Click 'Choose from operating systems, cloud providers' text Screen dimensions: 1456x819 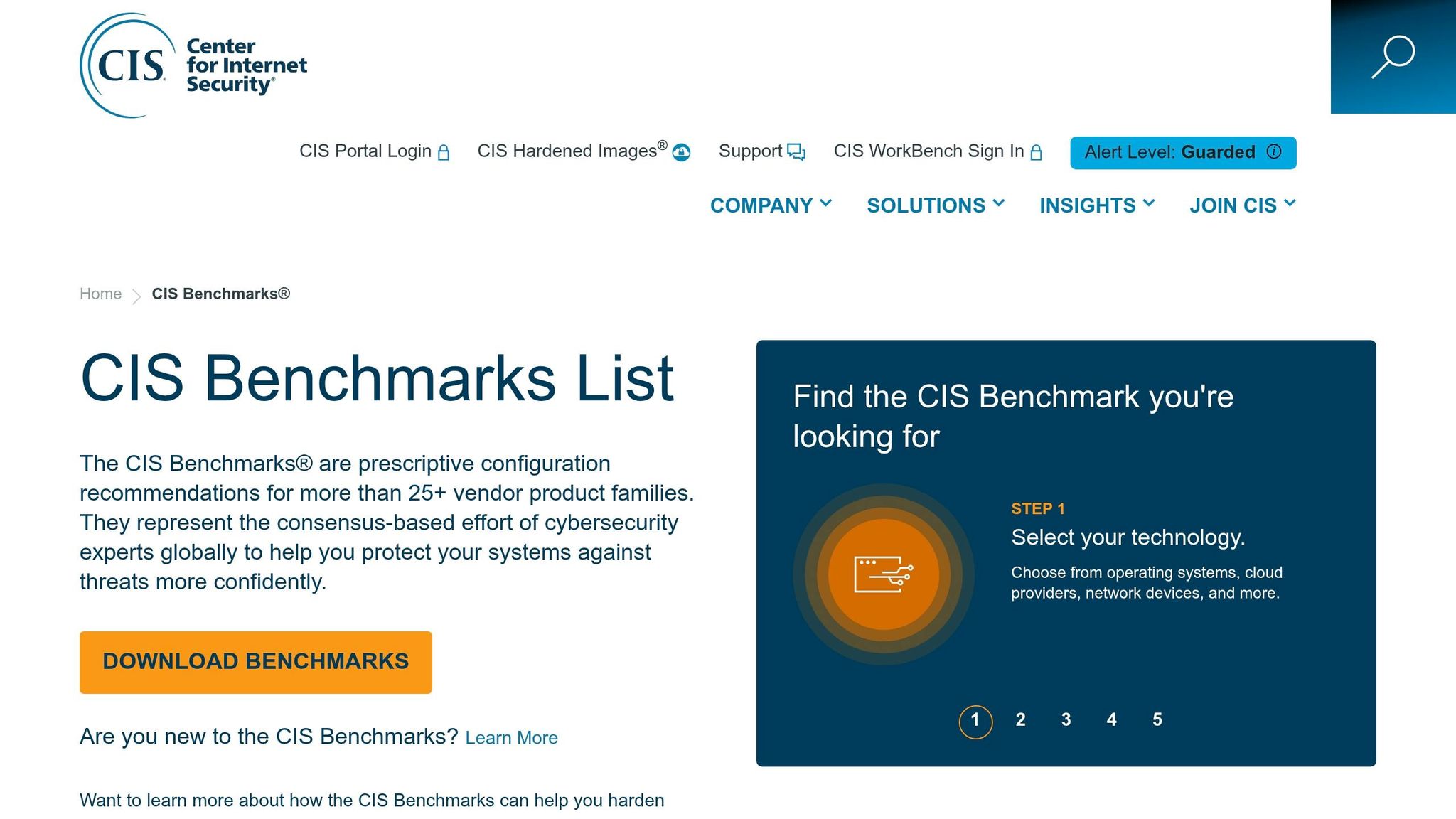click(1147, 583)
